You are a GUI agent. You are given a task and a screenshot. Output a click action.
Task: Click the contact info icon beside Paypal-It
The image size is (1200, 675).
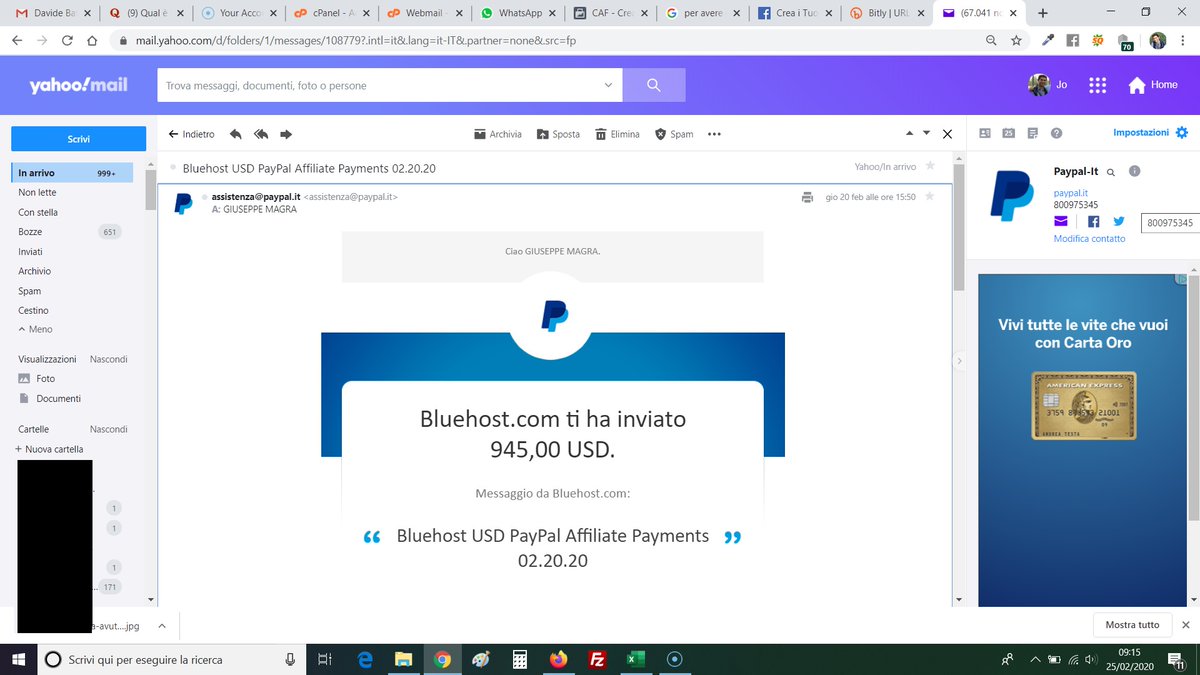coord(1134,171)
